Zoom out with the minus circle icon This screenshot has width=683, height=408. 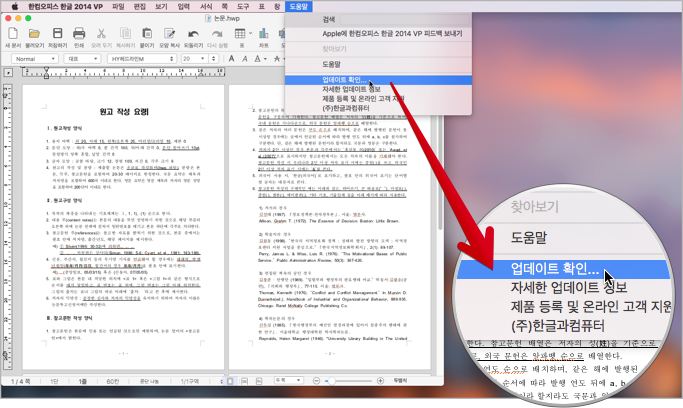[x=317, y=381]
